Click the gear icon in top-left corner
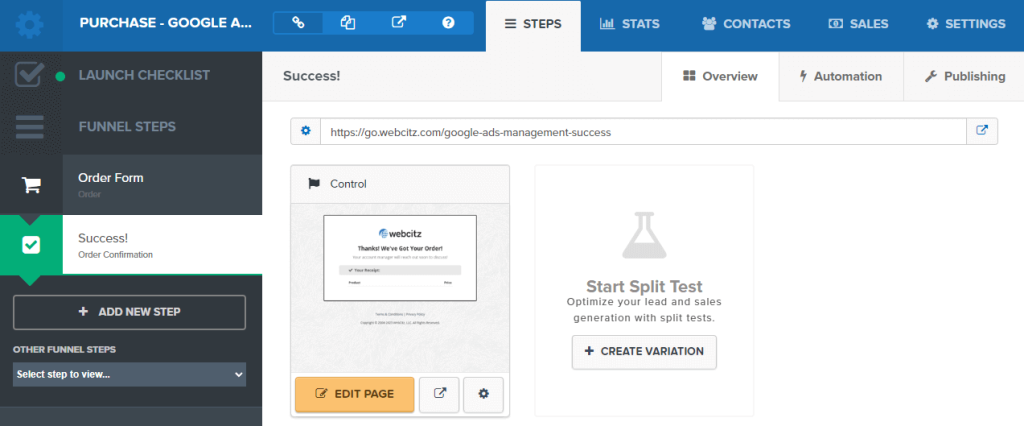 (x=30, y=24)
